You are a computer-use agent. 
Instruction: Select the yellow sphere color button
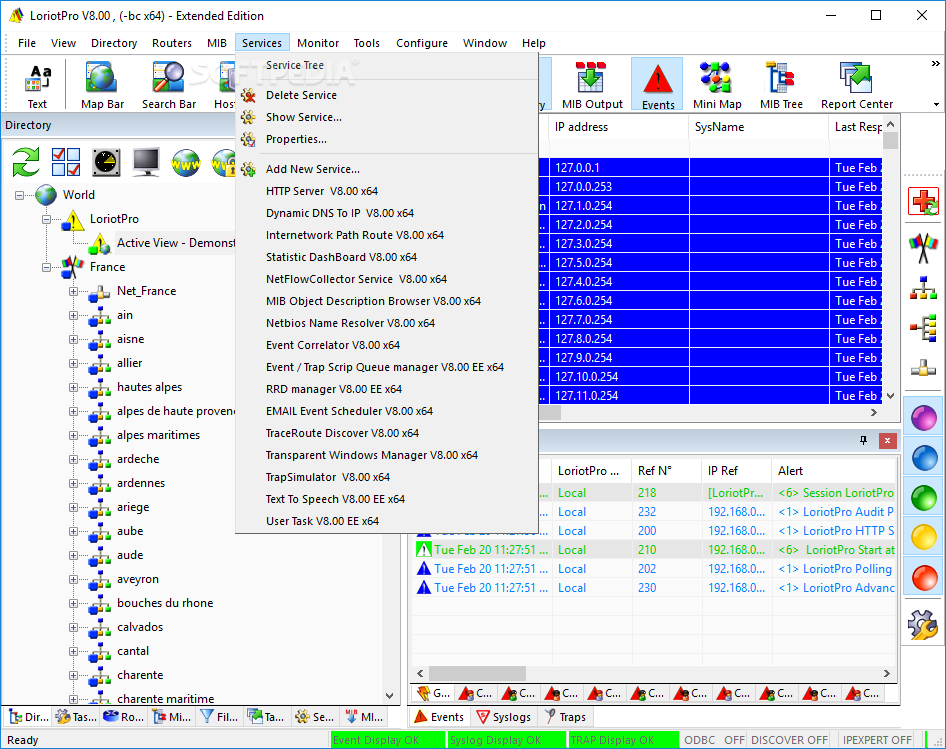pos(924,537)
